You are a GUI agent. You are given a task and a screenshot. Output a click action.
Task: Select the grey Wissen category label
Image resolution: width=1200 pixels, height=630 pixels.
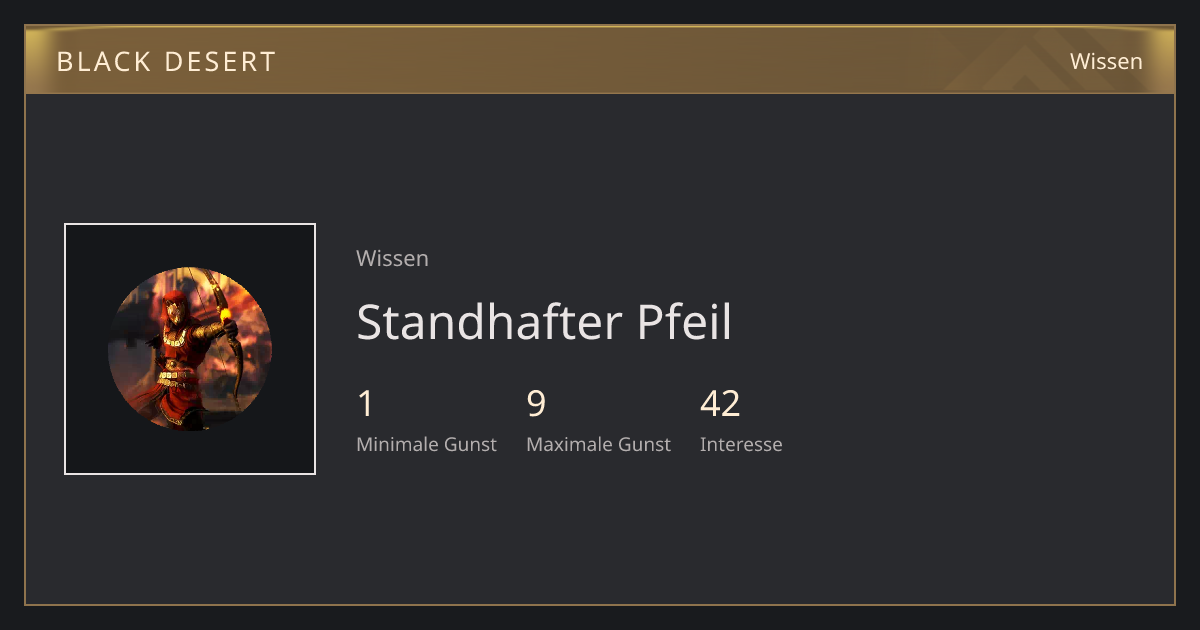point(392,258)
